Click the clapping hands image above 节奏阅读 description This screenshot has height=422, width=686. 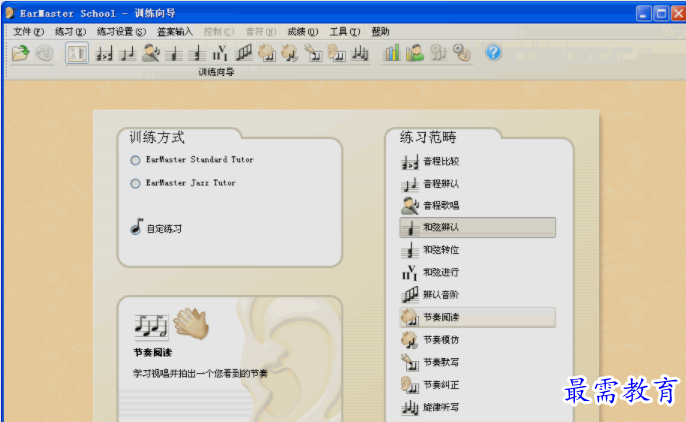click(x=192, y=324)
